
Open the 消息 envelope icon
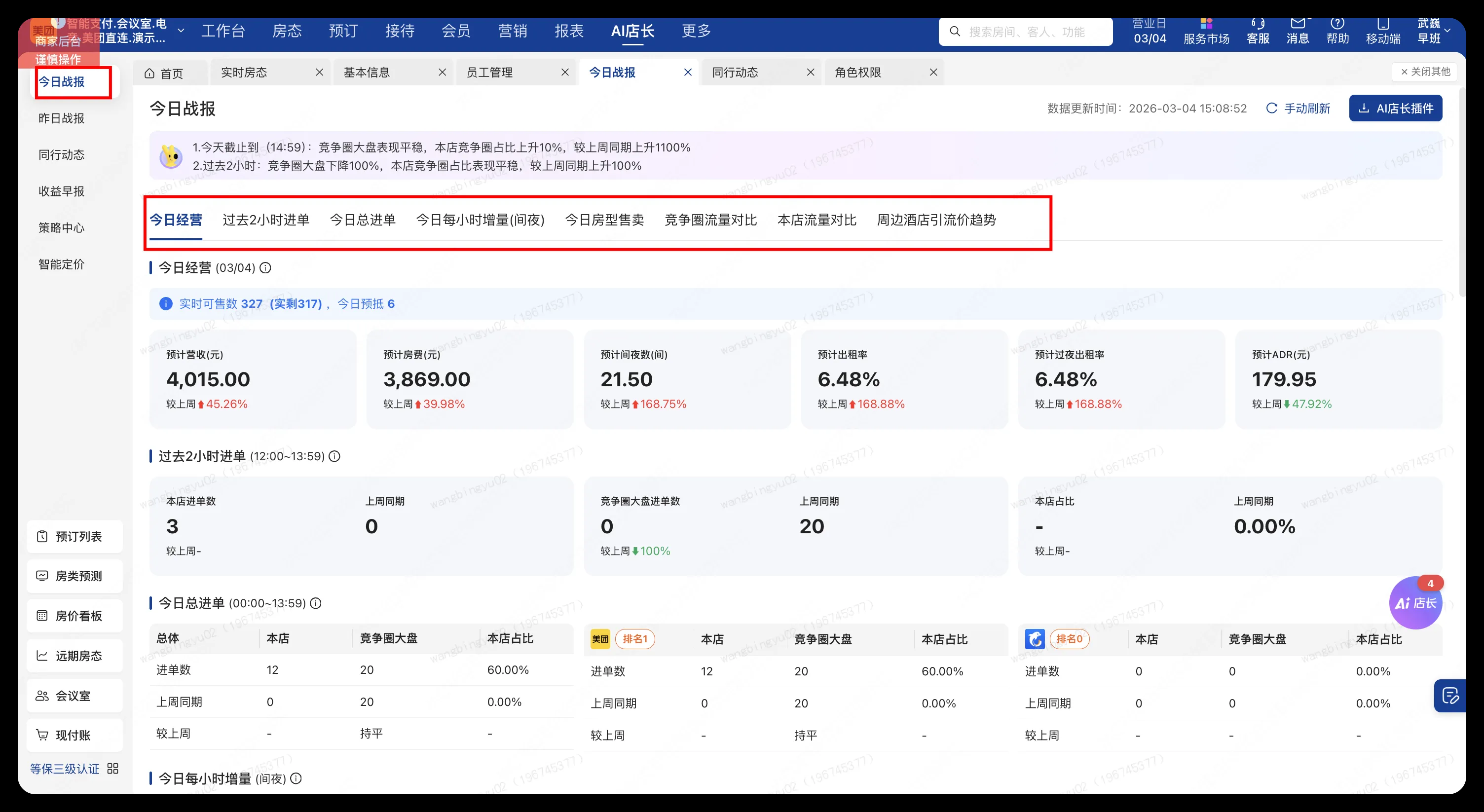pos(1298,31)
